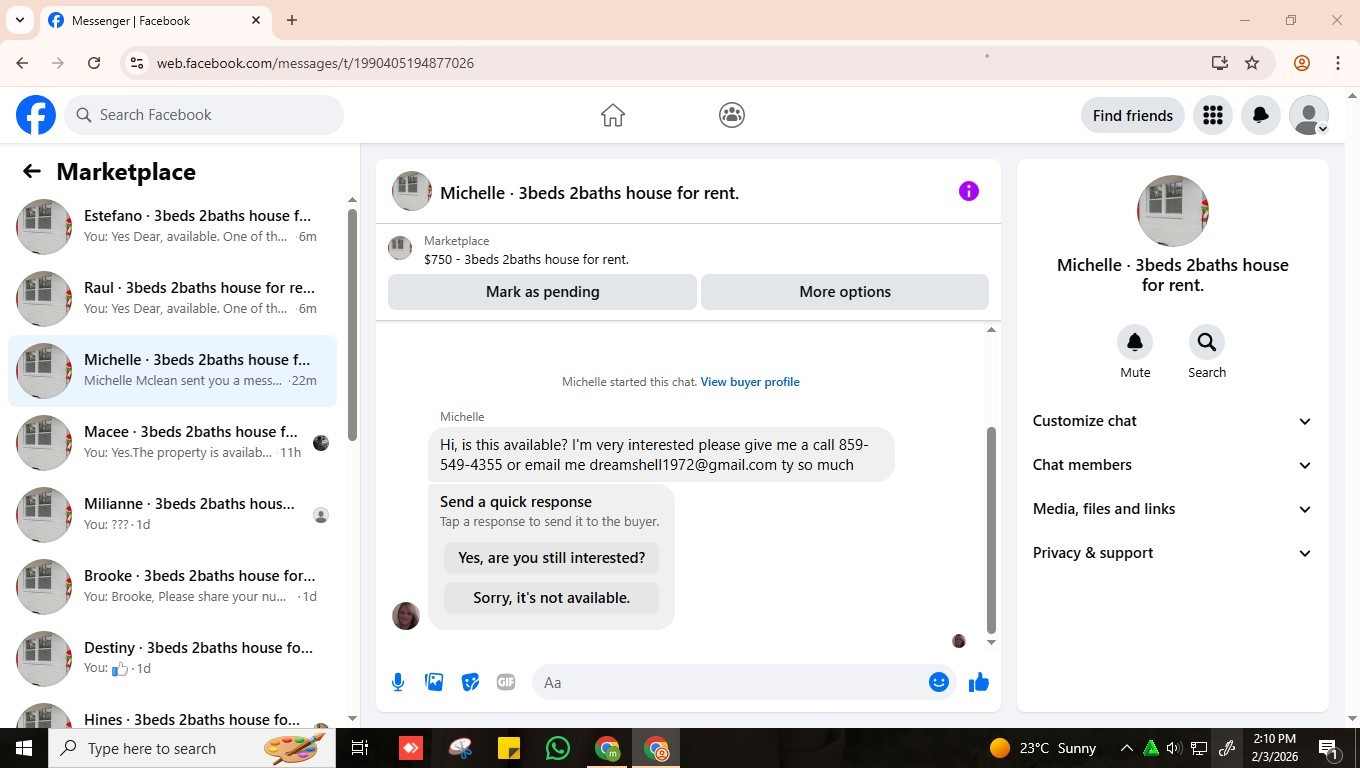Show hidden system tray icons
Image resolution: width=1360 pixels, height=768 pixels.
[1126, 748]
